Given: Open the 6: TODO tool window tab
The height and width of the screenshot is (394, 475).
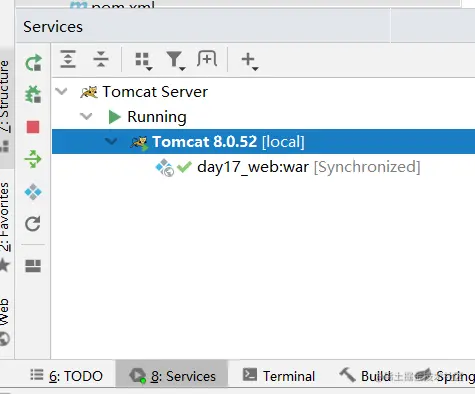Looking at the screenshot, I should 66,376.
